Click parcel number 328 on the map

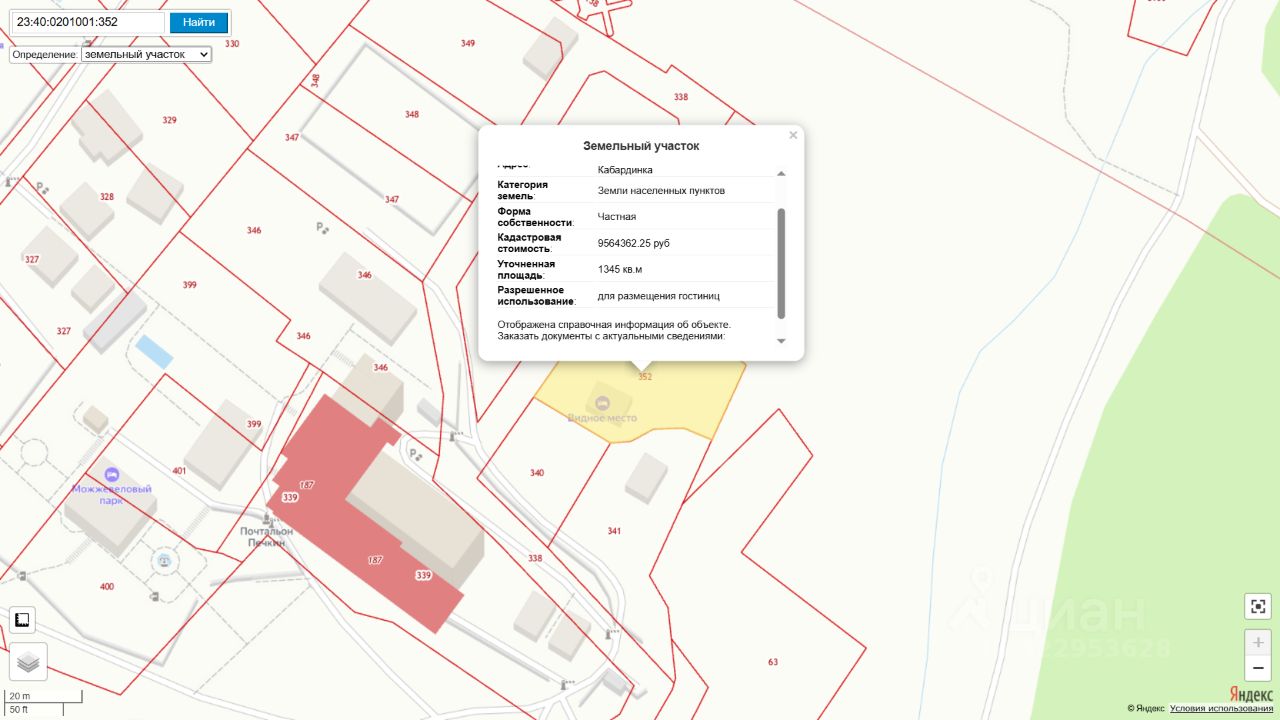coord(107,197)
